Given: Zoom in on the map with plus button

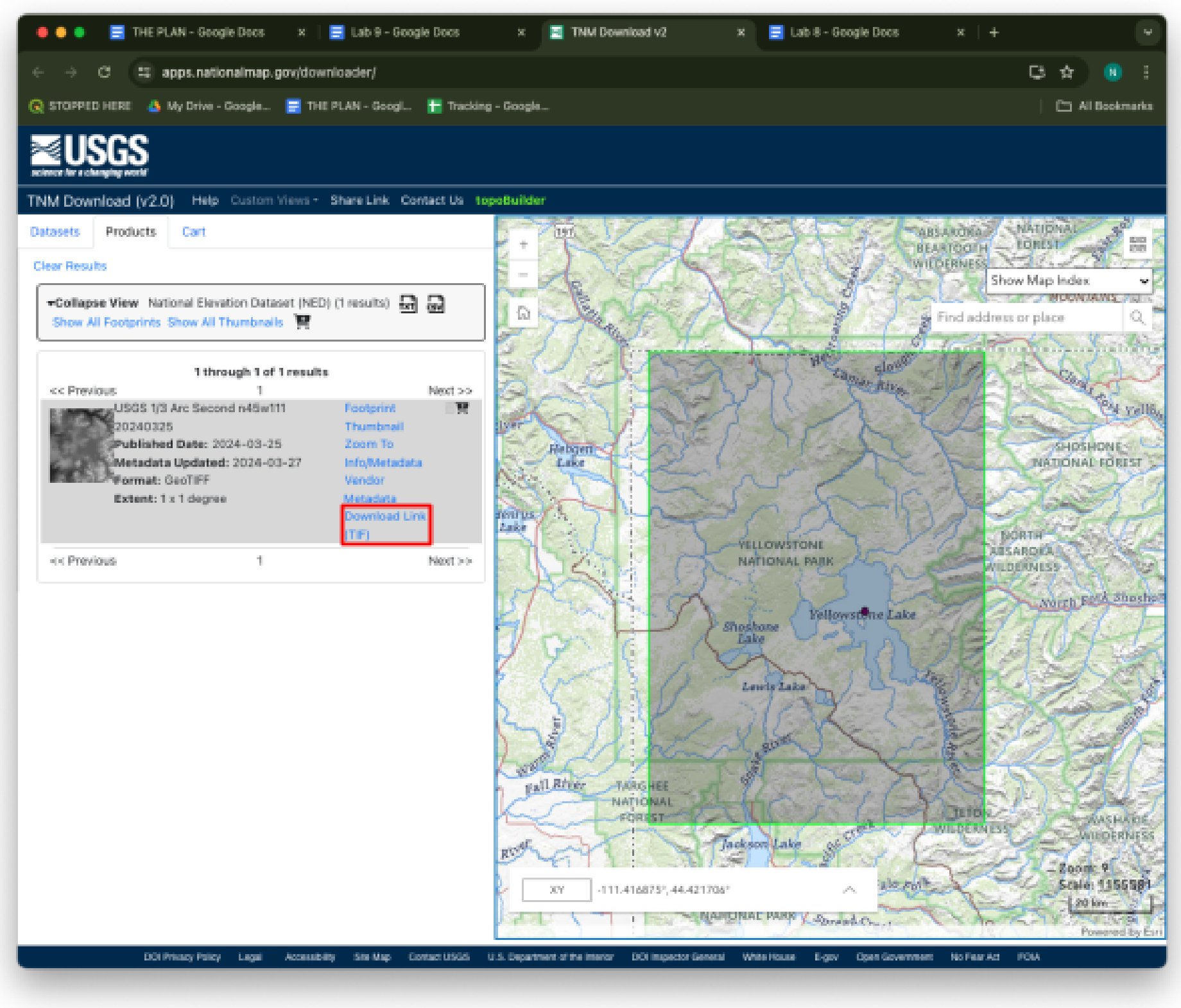Looking at the screenshot, I should tap(524, 245).
